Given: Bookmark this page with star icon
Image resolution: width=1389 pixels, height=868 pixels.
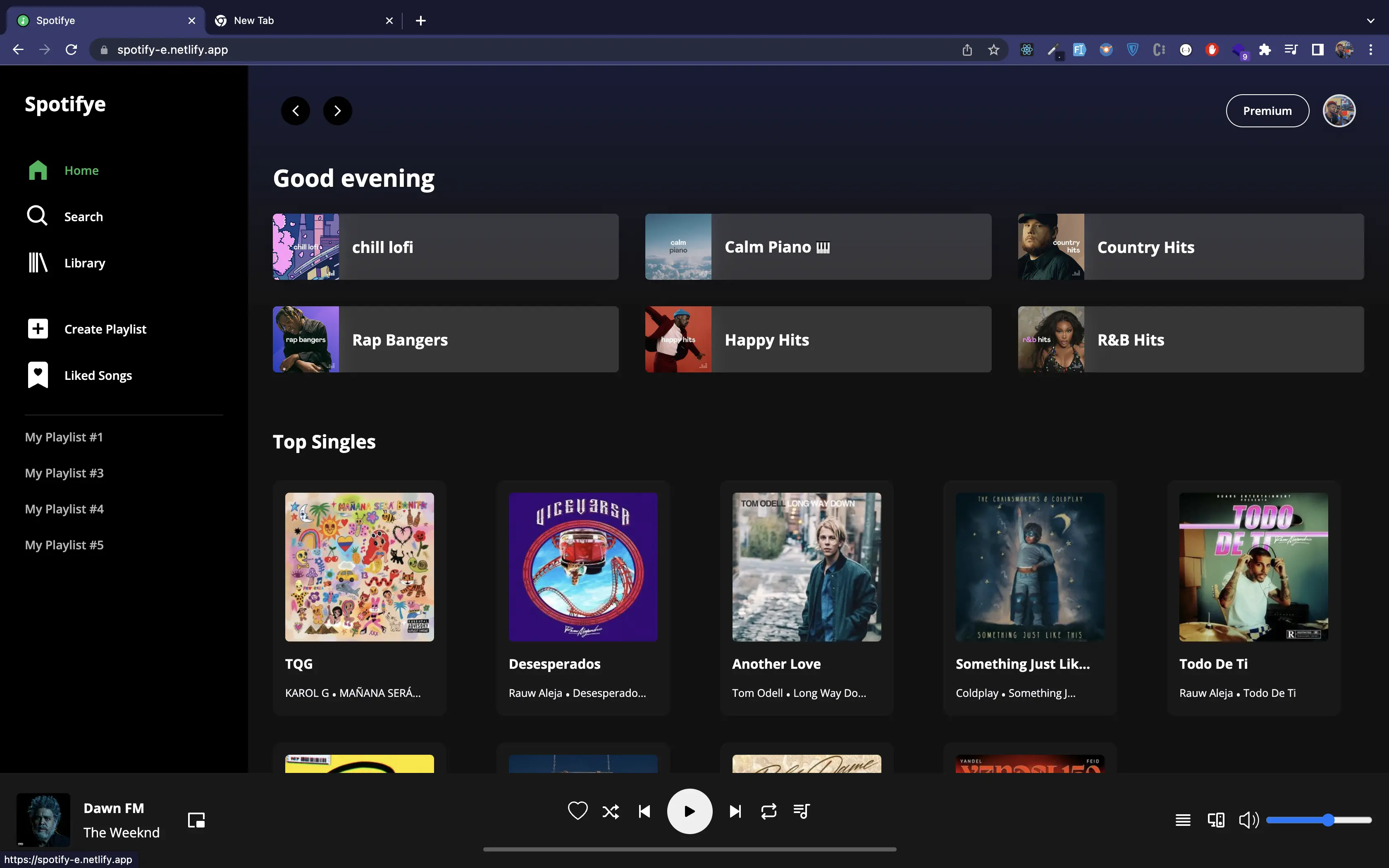Looking at the screenshot, I should pos(993,50).
